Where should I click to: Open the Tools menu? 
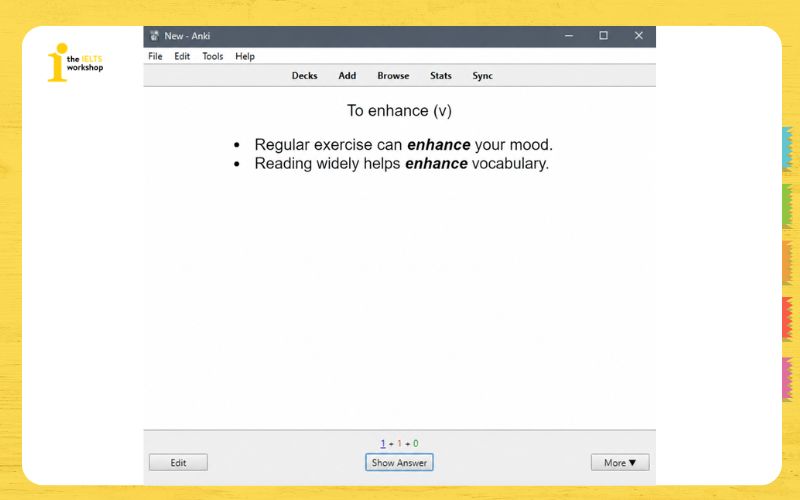coord(212,56)
